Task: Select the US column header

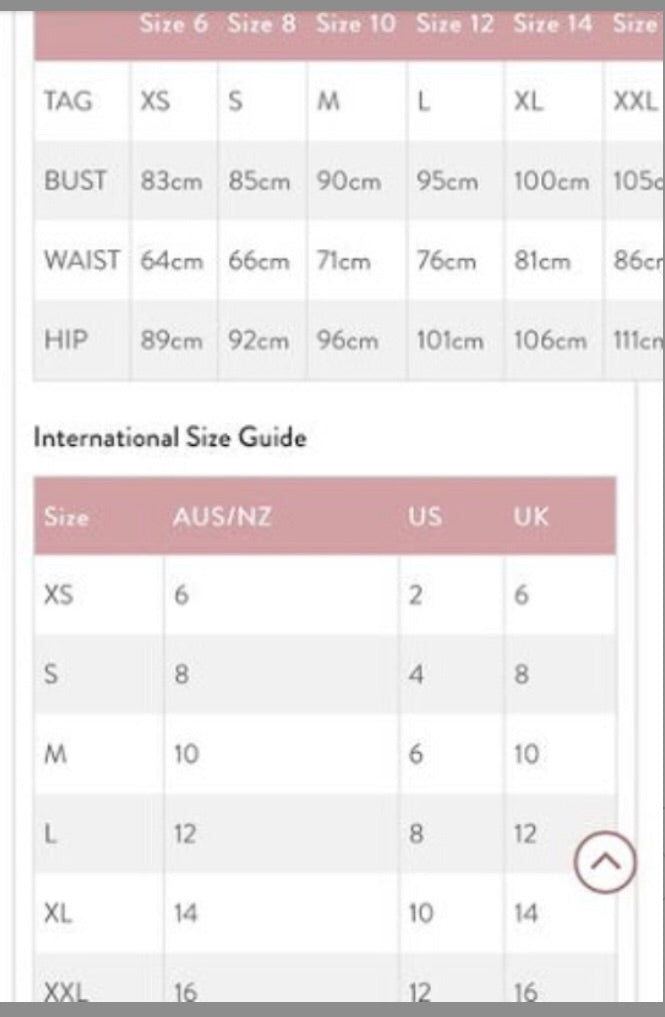Action: (x=424, y=518)
